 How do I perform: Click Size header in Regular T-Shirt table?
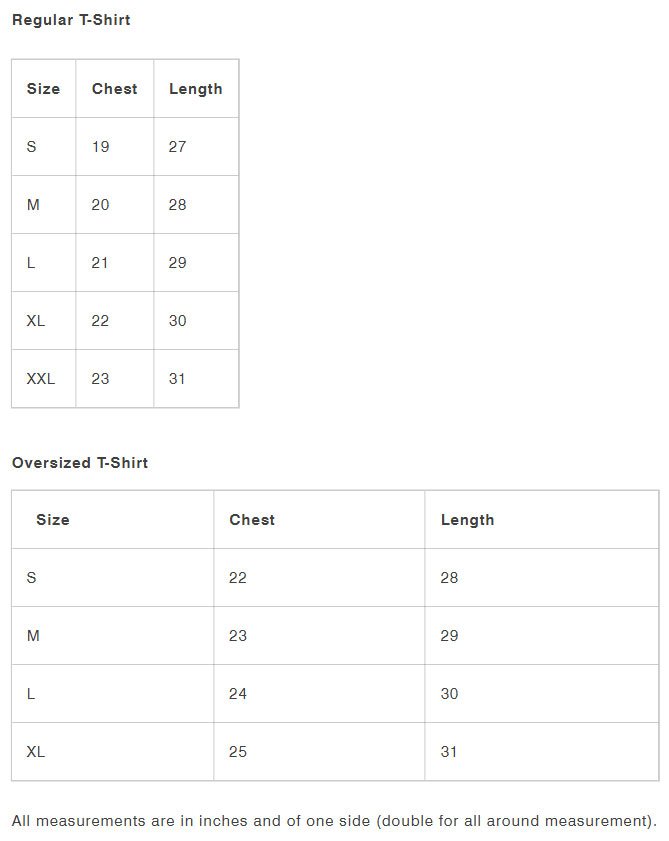(x=43, y=89)
